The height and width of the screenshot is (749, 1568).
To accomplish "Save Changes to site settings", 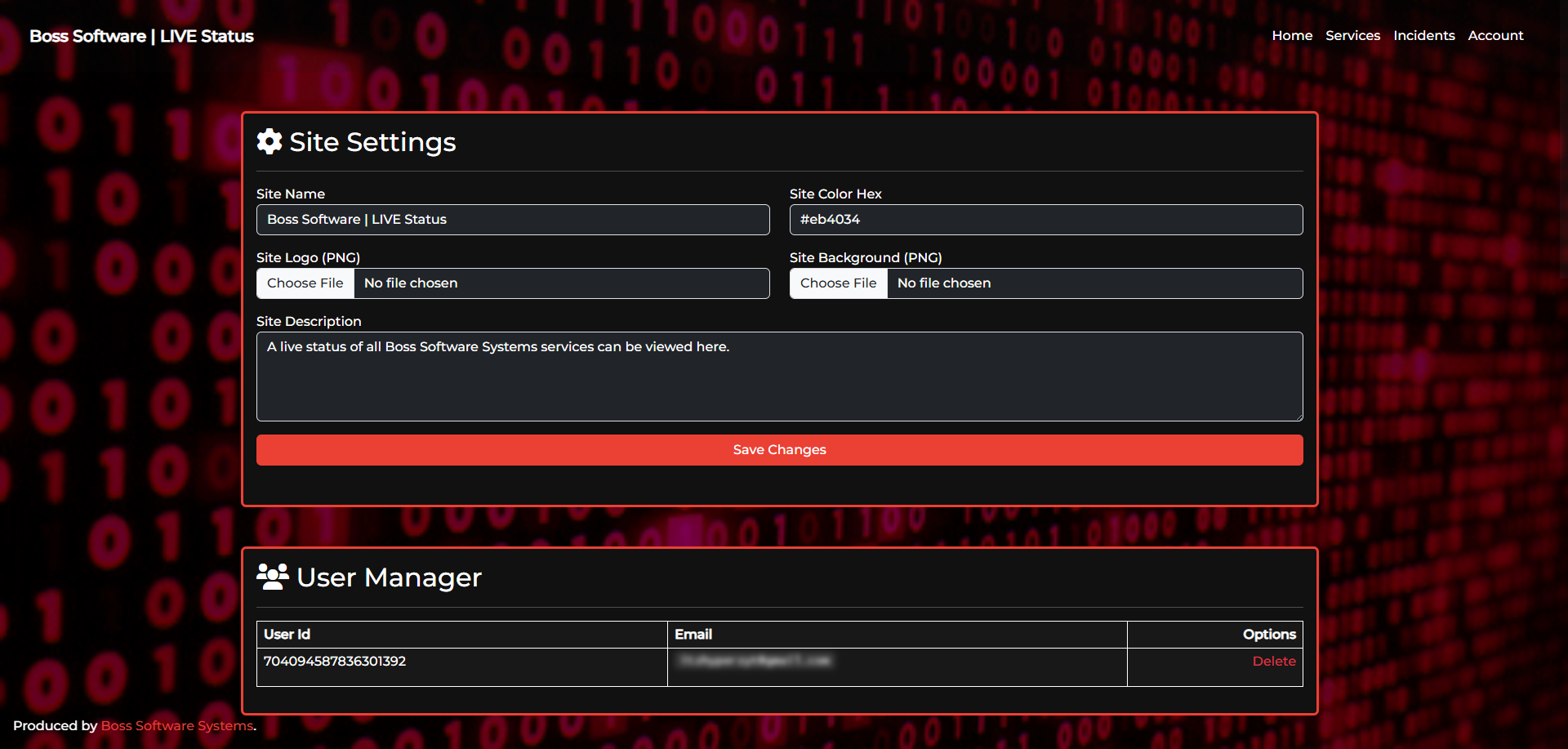I will (780, 450).
